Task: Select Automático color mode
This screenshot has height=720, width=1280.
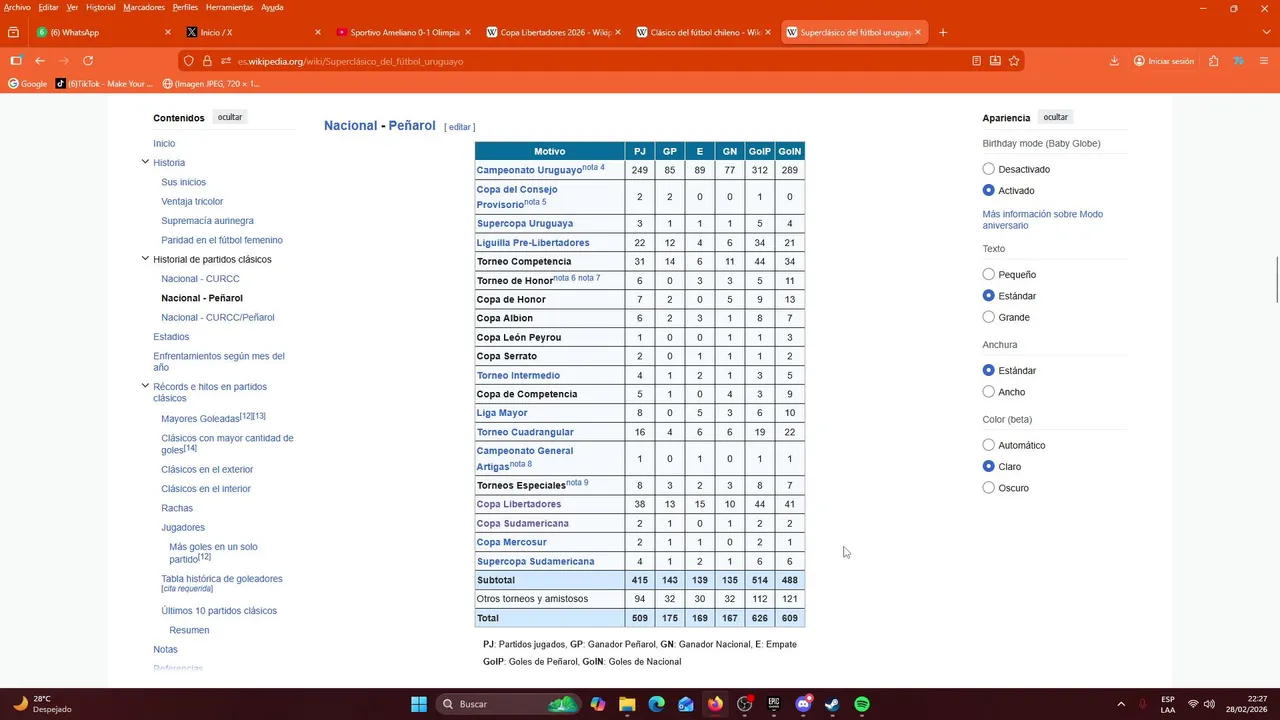Action: (988, 445)
